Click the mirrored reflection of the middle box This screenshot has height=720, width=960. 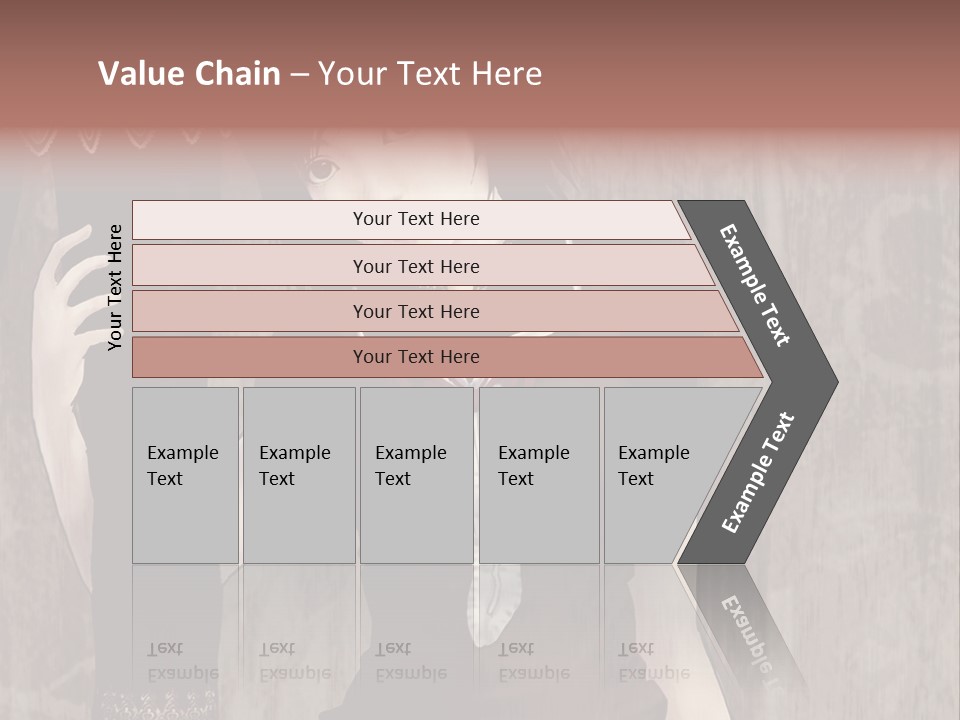pyautogui.click(x=416, y=630)
